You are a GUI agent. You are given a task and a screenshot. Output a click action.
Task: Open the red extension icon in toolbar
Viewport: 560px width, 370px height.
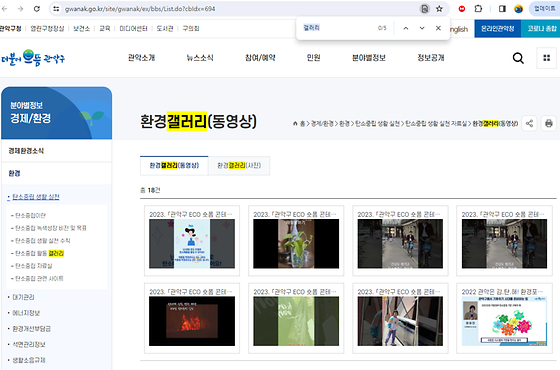[462, 9]
